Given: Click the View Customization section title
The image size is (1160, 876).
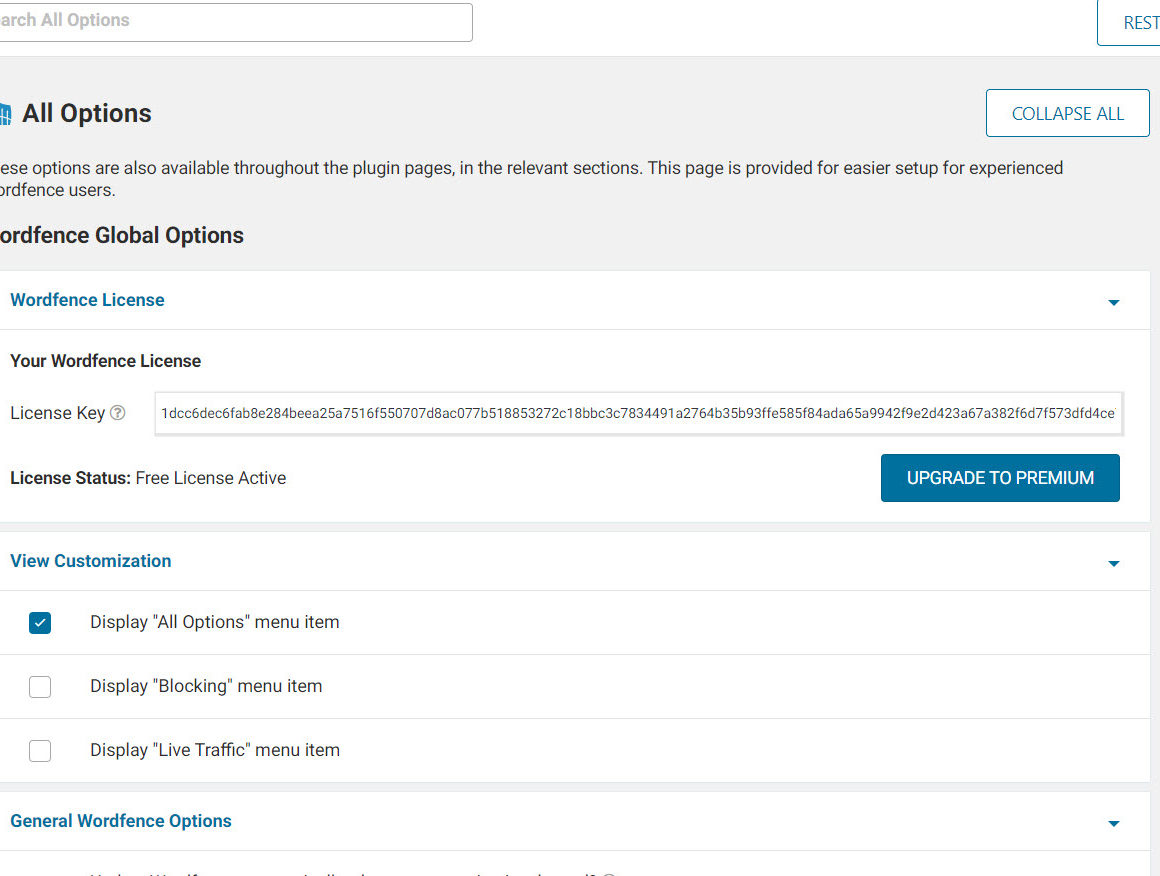Looking at the screenshot, I should tap(90, 561).
